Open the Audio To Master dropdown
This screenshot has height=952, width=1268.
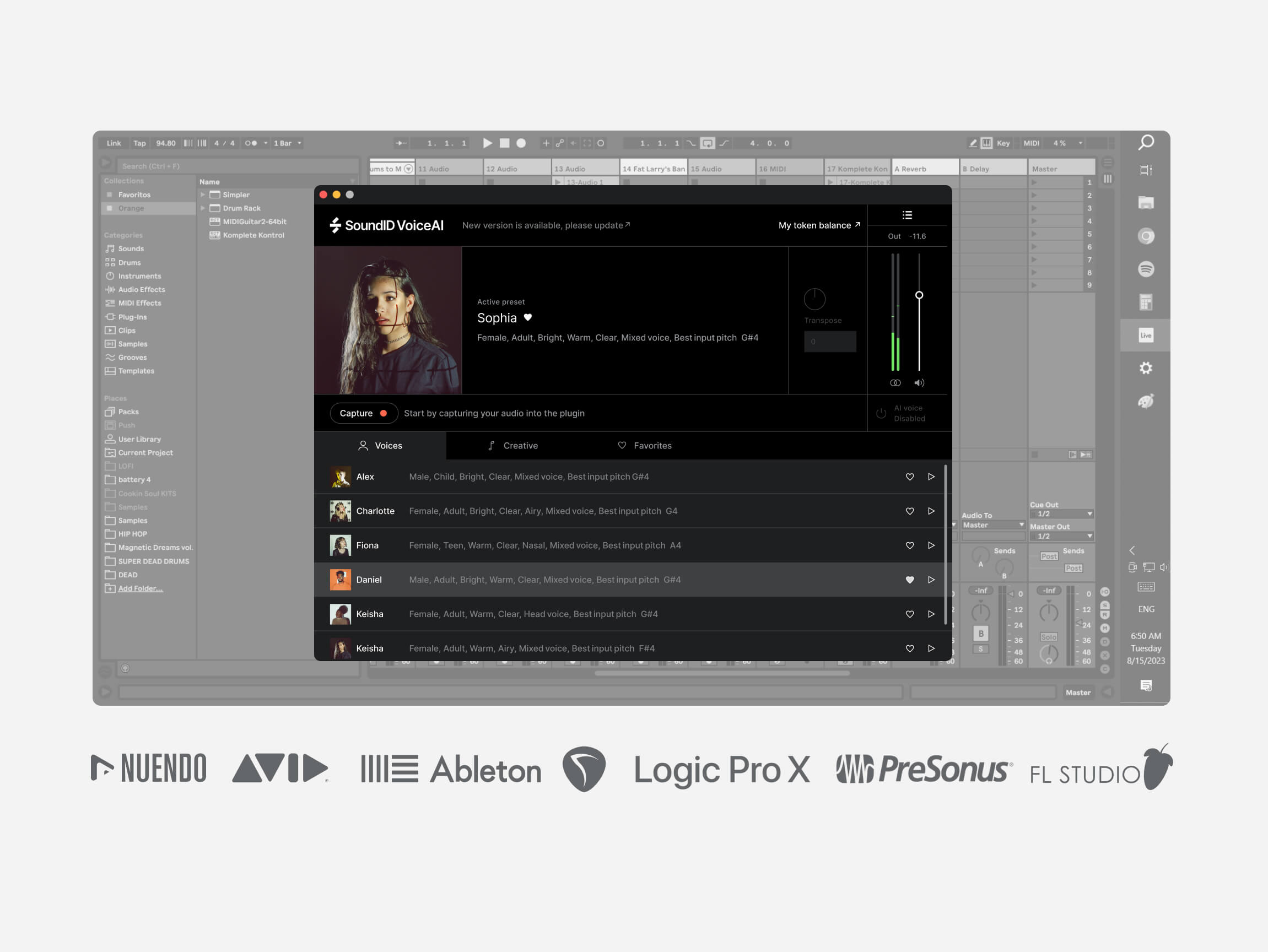click(x=994, y=525)
